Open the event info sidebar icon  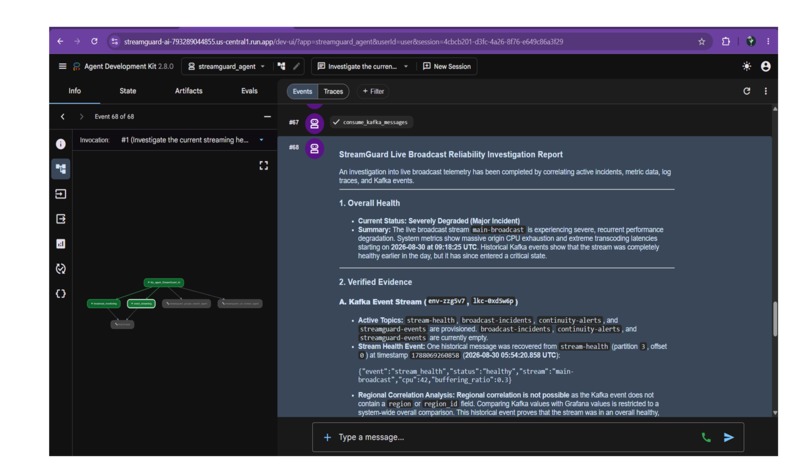coord(61,144)
